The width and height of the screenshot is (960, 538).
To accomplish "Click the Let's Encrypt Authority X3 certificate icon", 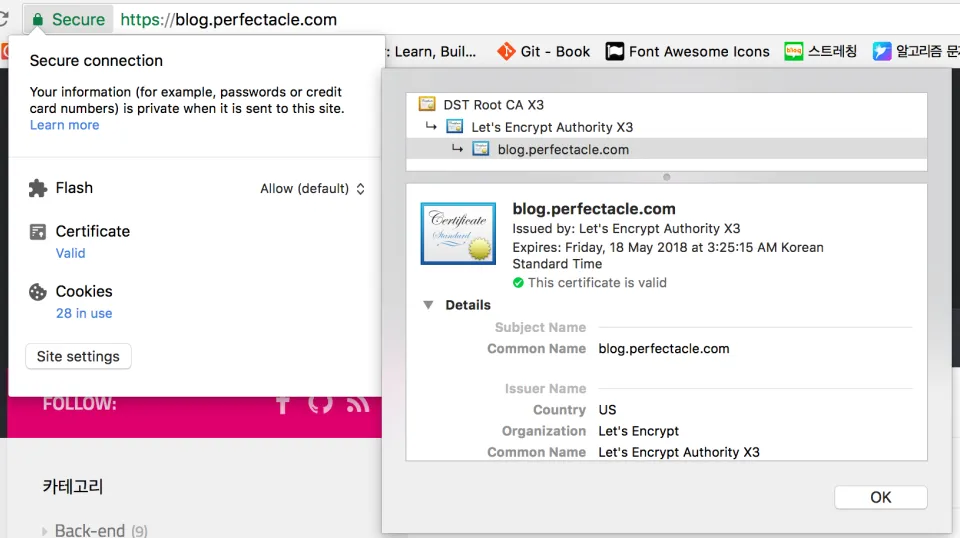I will click(455, 127).
